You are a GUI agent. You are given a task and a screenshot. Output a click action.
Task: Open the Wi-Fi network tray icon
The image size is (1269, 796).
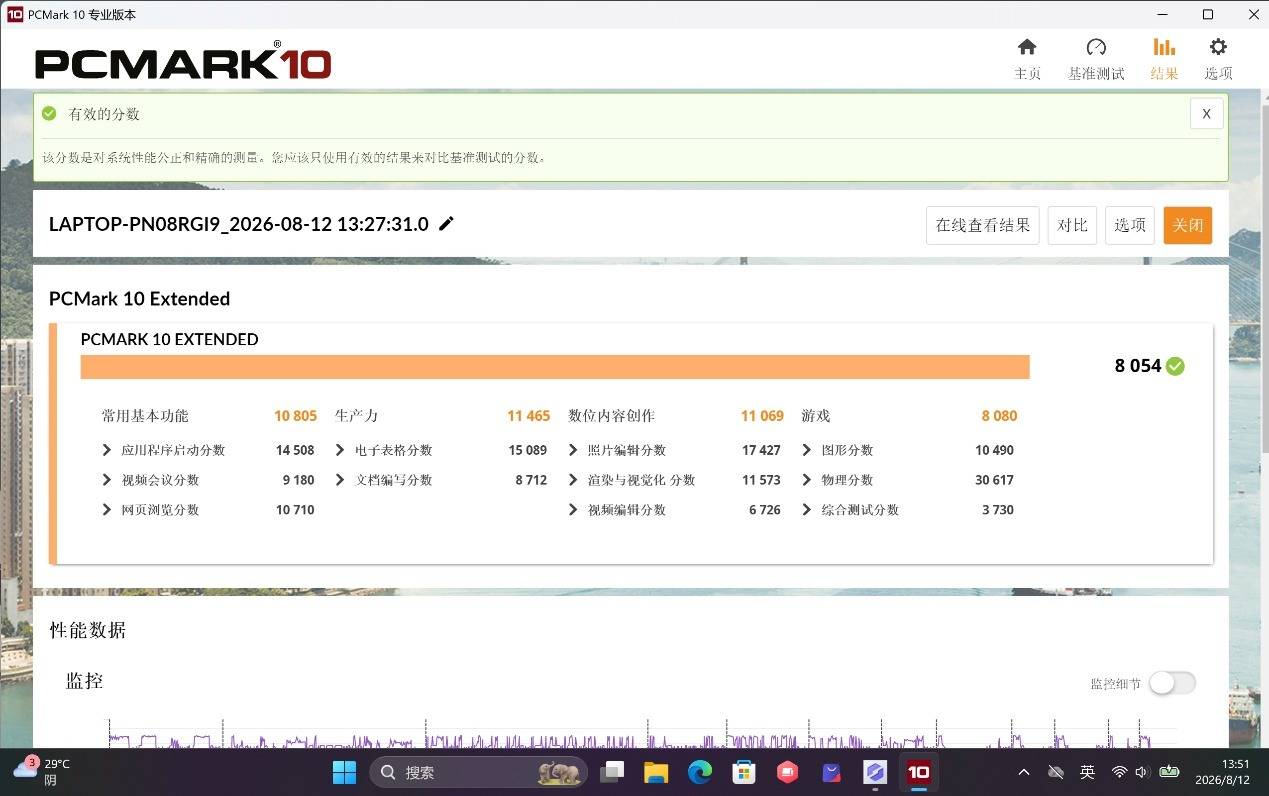click(x=1119, y=772)
